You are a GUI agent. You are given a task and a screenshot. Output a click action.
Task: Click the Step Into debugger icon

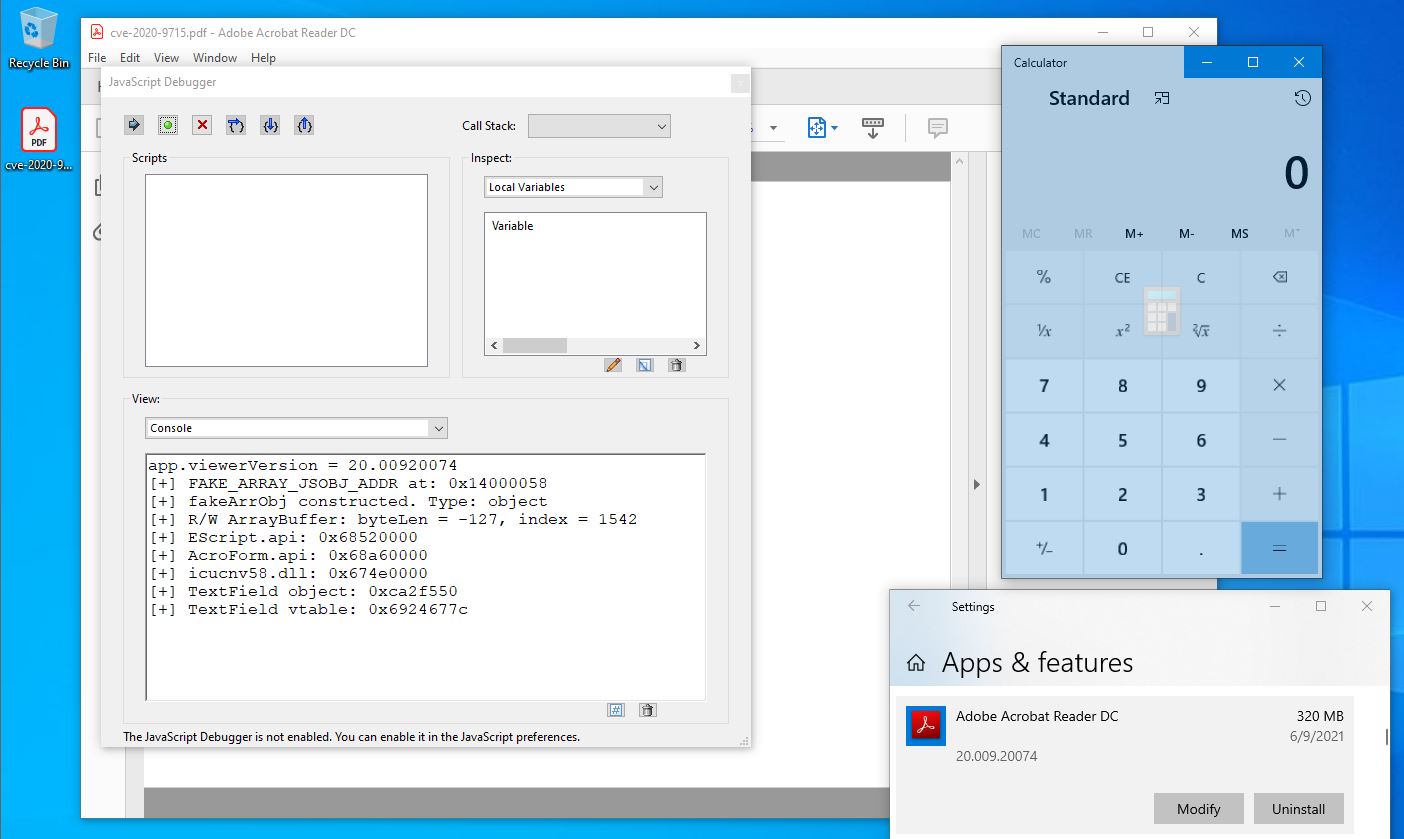coord(270,125)
